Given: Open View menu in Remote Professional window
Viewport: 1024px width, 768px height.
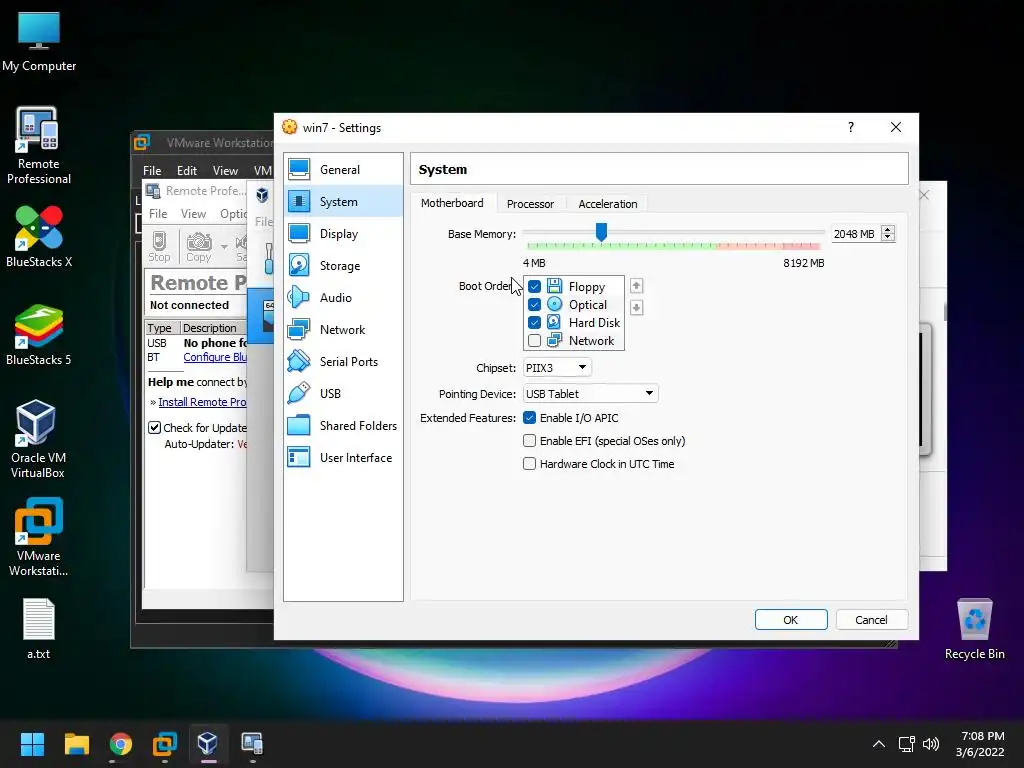Looking at the screenshot, I should click(193, 214).
